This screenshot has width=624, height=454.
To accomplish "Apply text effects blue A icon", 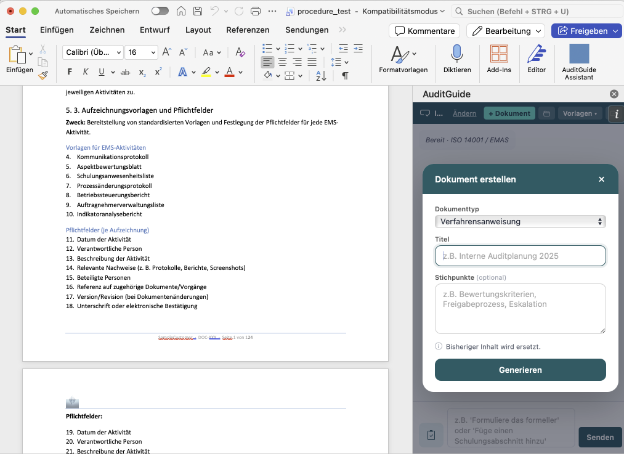I will click(x=182, y=72).
